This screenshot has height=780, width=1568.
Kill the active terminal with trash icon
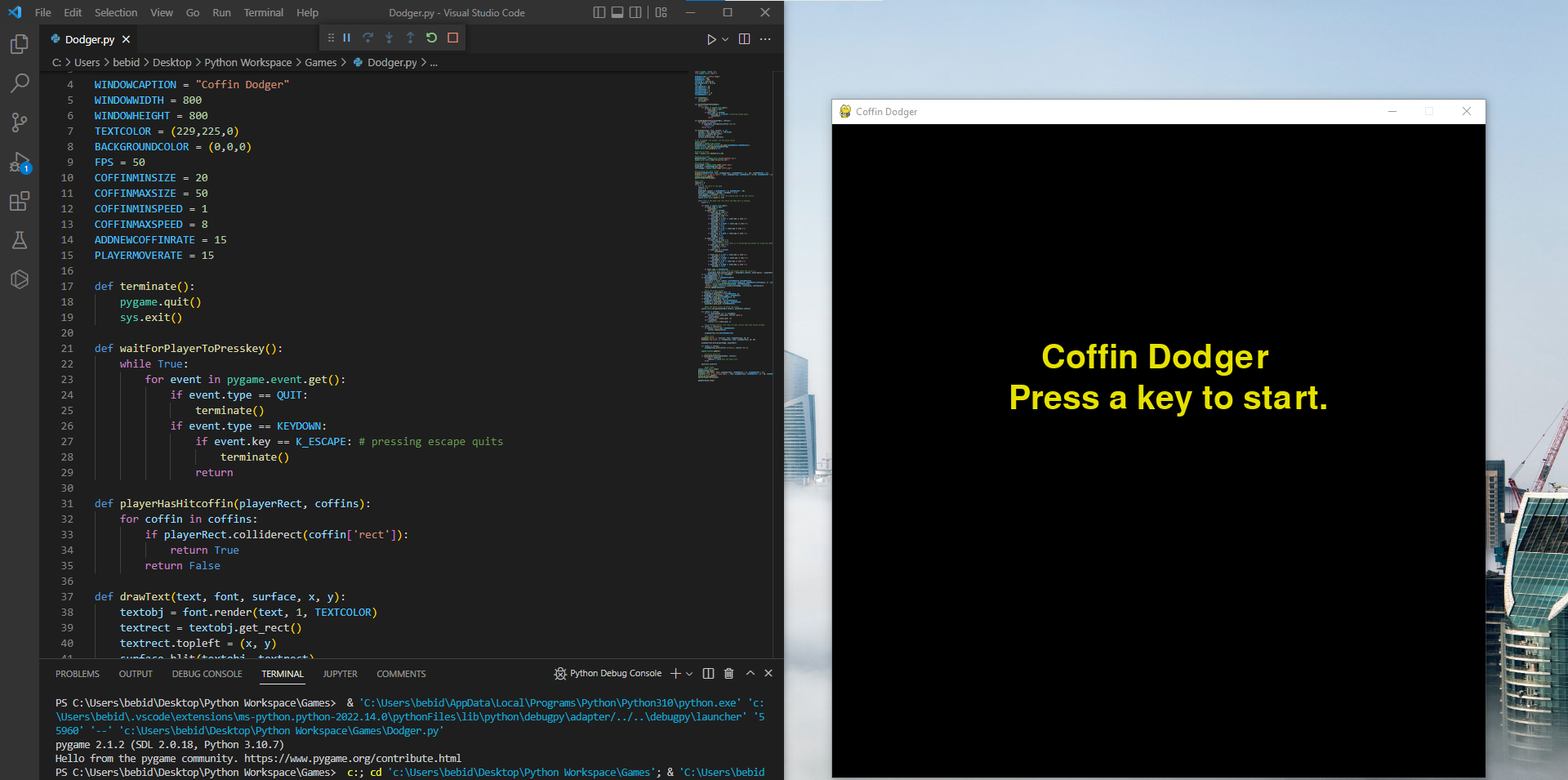[728, 673]
